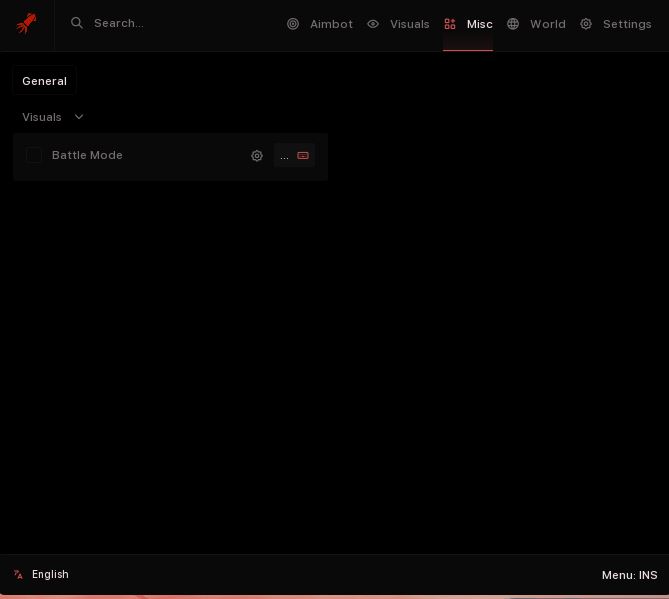Open the Settings tab
The width and height of the screenshot is (669, 599).
pyautogui.click(x=627, y=24)
